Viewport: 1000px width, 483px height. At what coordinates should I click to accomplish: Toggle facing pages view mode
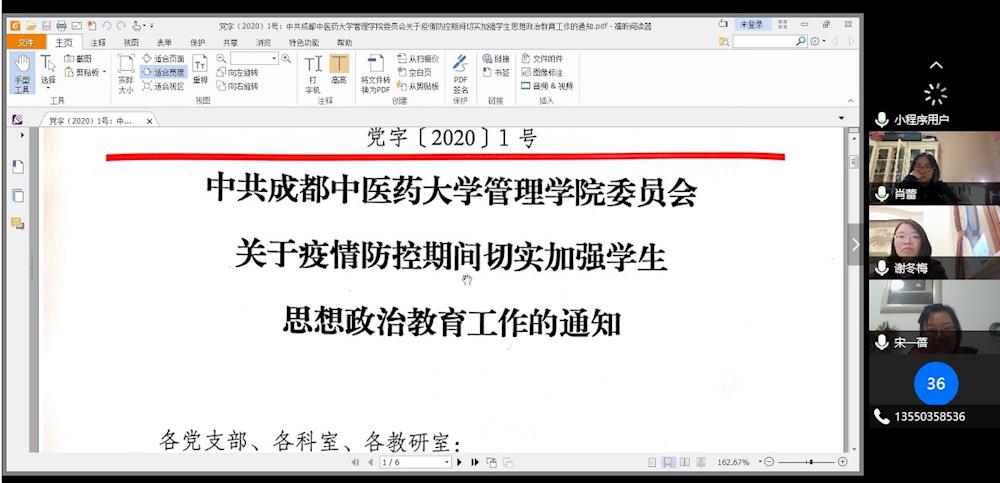685,462
